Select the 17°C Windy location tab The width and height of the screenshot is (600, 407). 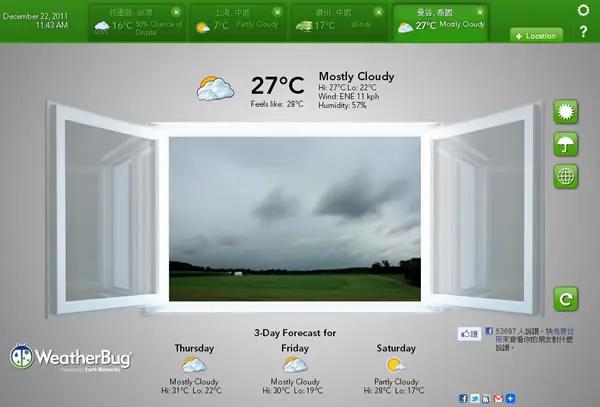tap(339, 23)
